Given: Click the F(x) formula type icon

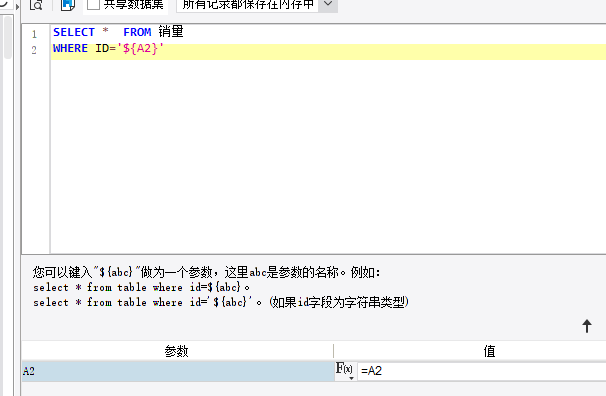Looking at the screenshot, I should 345,370.
